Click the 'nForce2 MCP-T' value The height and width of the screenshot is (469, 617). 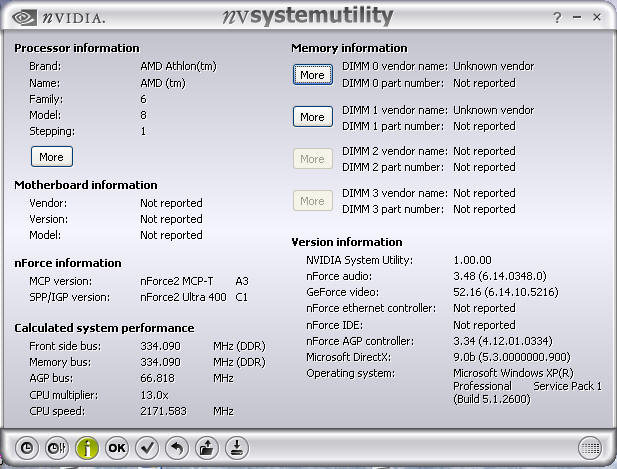point(177,281)
